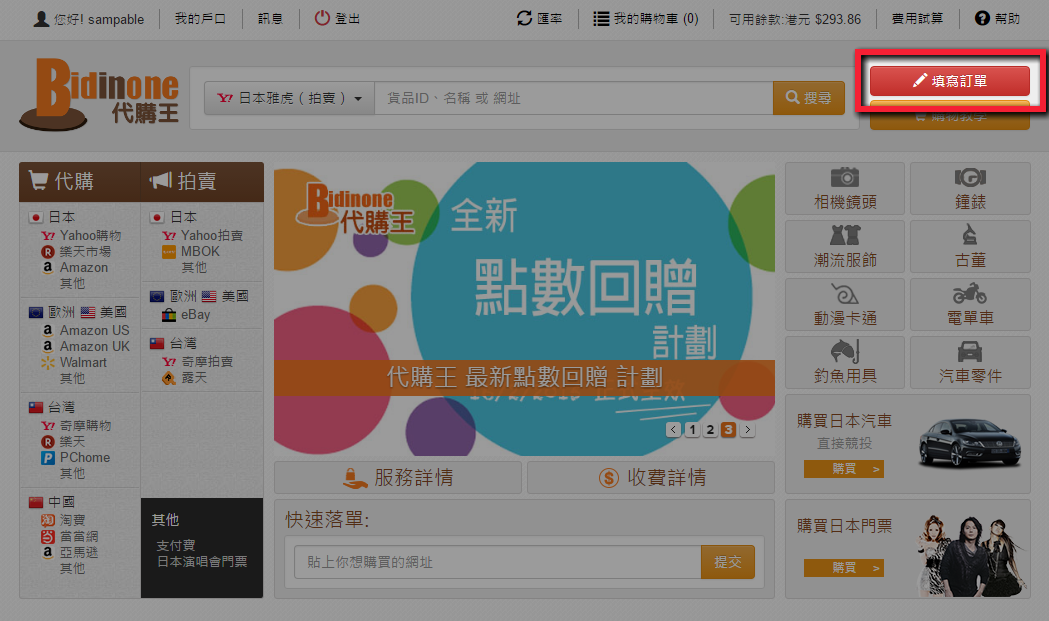This screenshot has width=1049, height=621.
Task: Open 費用試算 fee calculator
Action: pos(917,19)
